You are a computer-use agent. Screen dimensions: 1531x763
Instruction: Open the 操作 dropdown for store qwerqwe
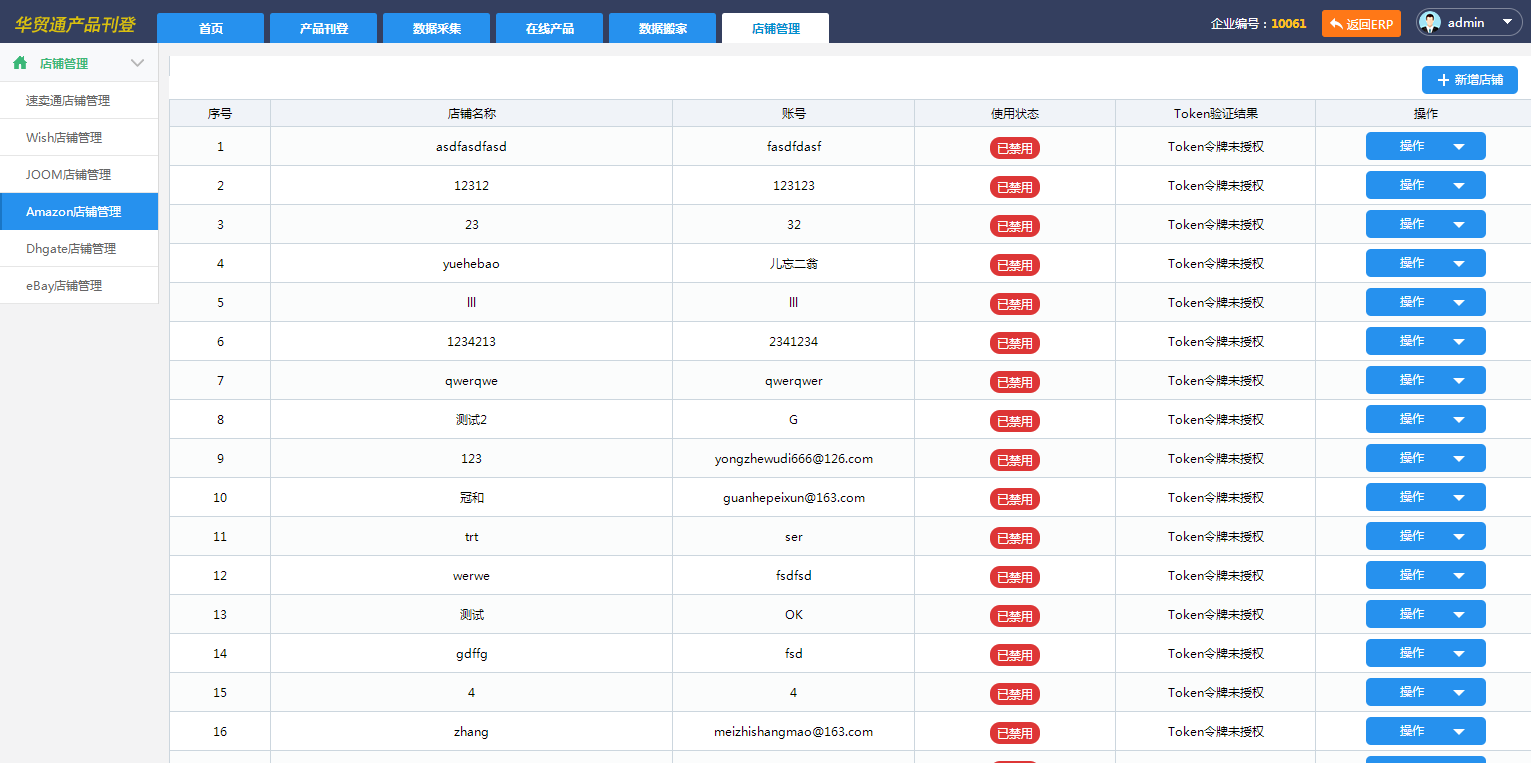click(1425, 380)
